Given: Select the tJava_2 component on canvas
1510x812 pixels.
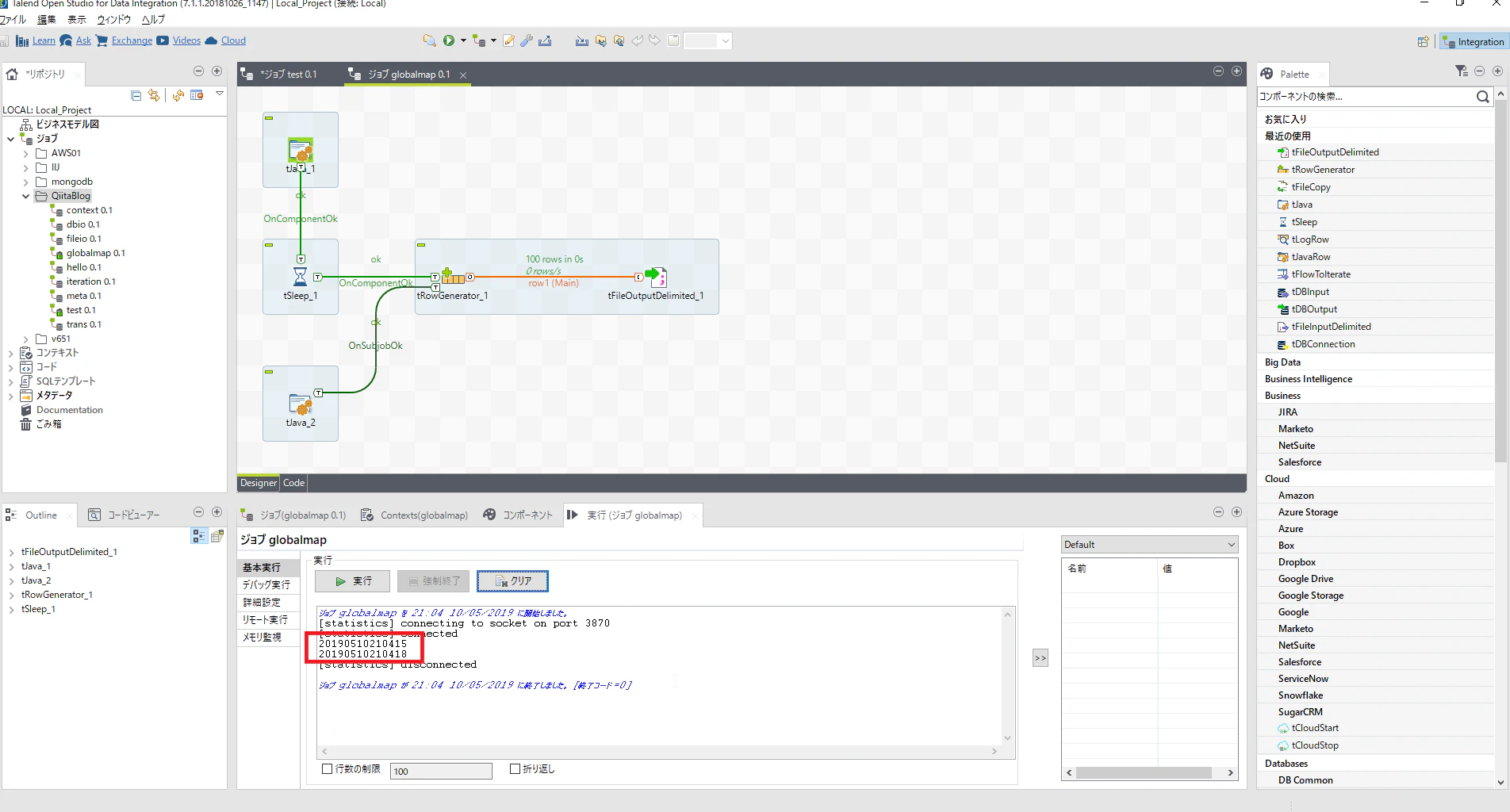Looking at the screenshot, I should click(x=301, y=404).
